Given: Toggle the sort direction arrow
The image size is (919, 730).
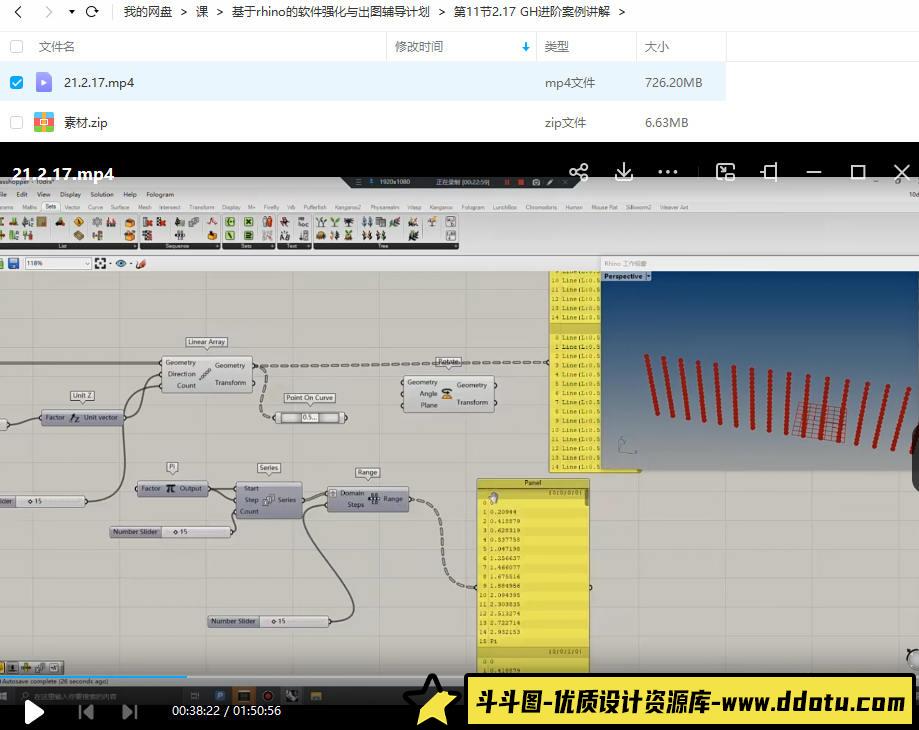Looking at the screenshot, I should 526,47.
